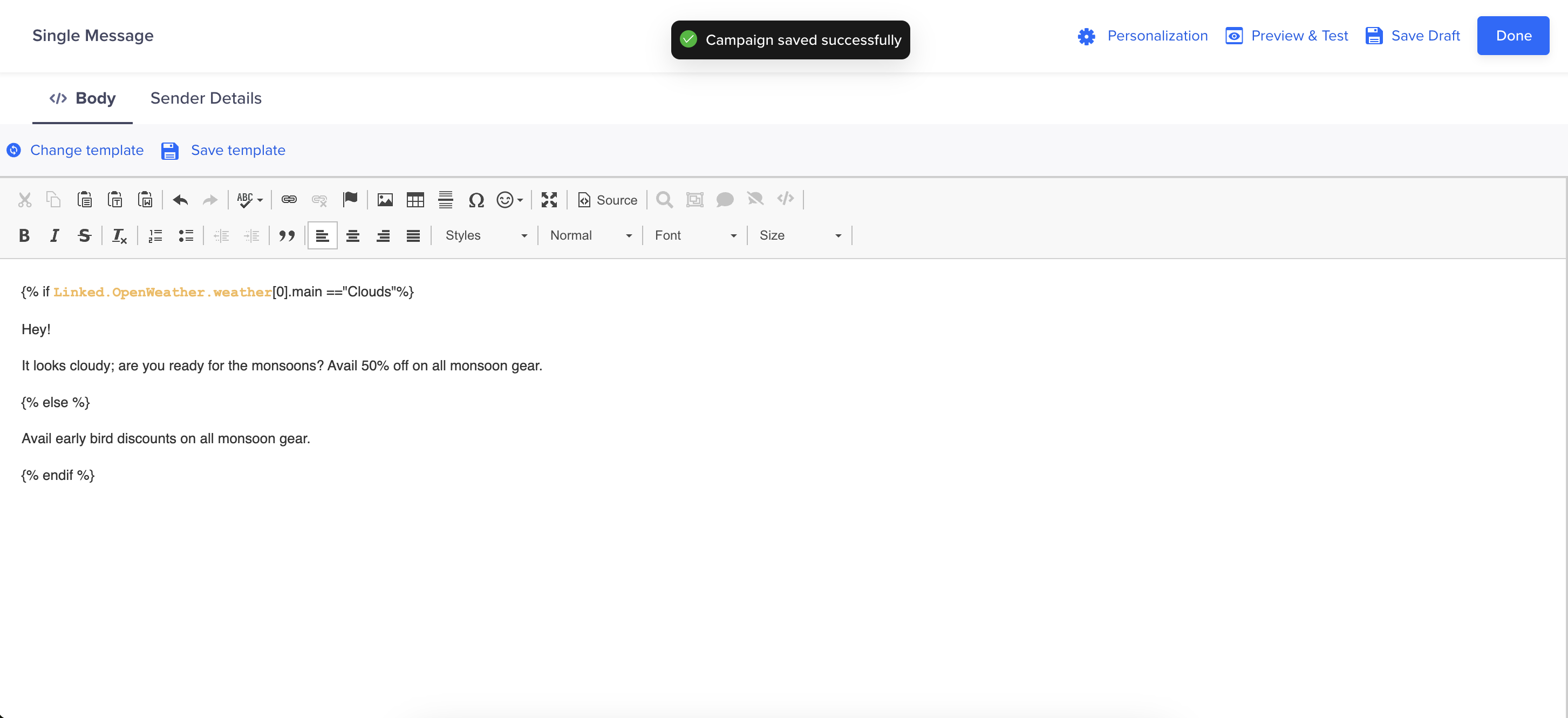Image resolution: width=1568 pixels, height=718 pixels.
Task: Open Personalization settings
Action: 1142,36
